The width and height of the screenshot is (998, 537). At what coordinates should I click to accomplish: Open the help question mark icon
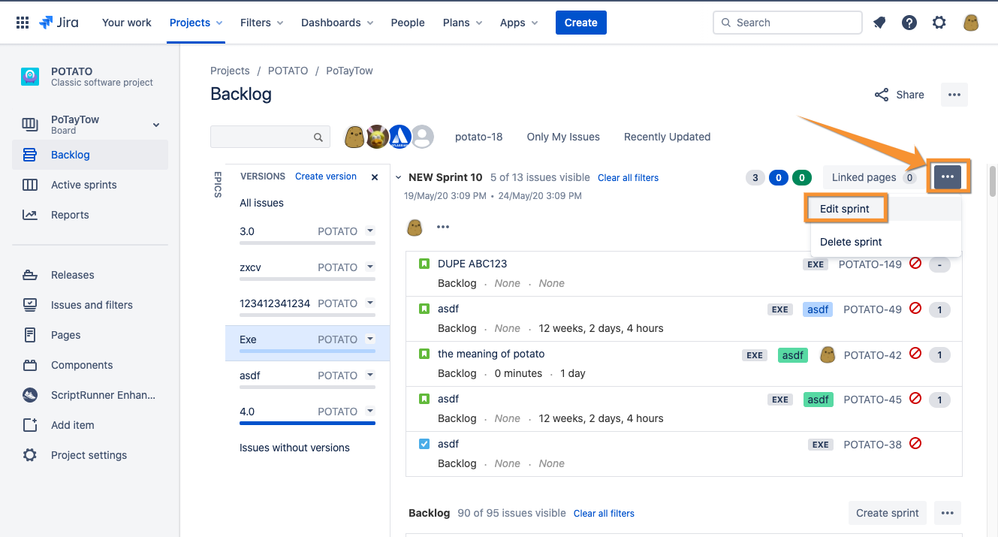tap(909, 22)
